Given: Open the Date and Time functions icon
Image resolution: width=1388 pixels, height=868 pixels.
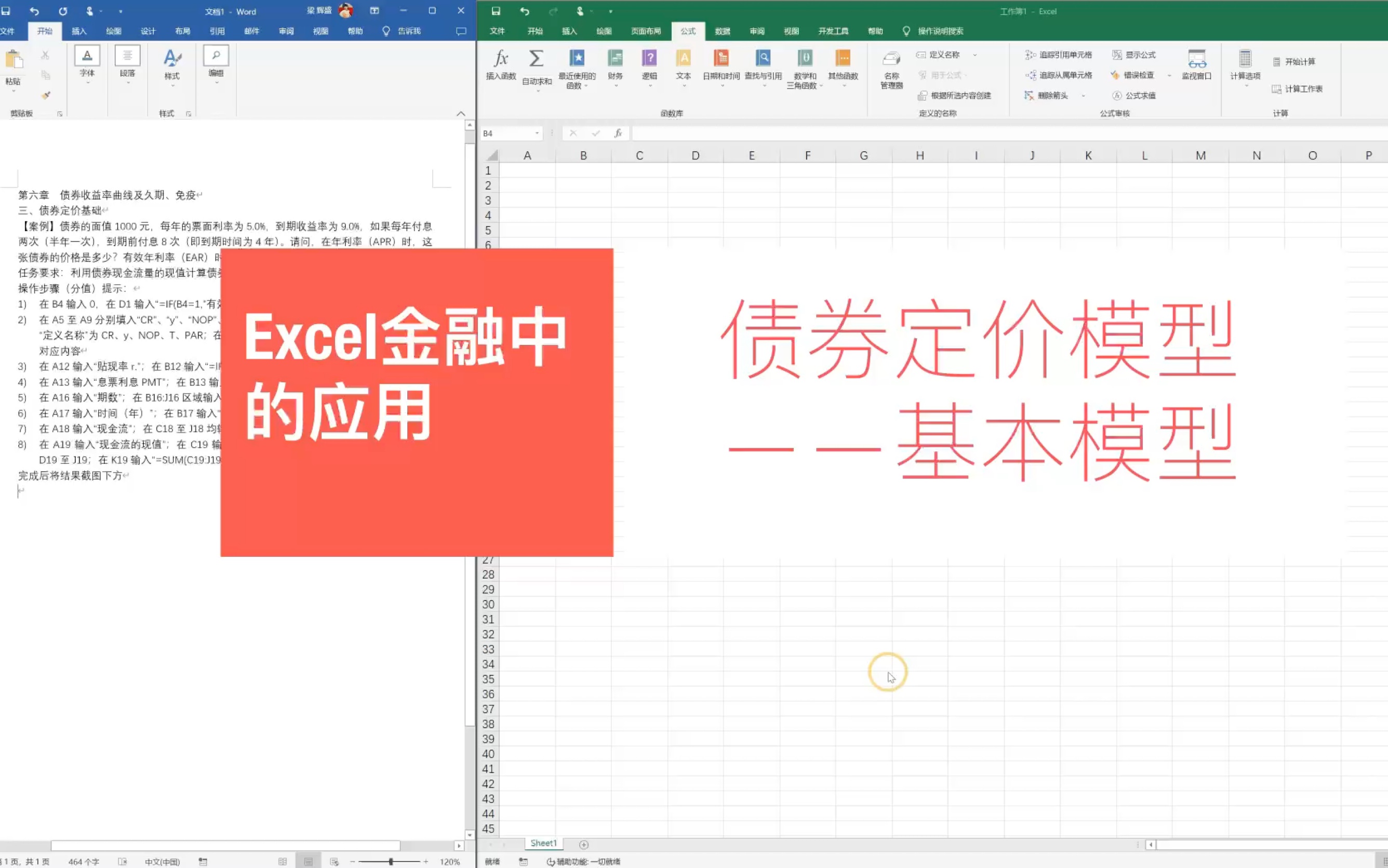Looking at the screenshot, I should [721, 58].
